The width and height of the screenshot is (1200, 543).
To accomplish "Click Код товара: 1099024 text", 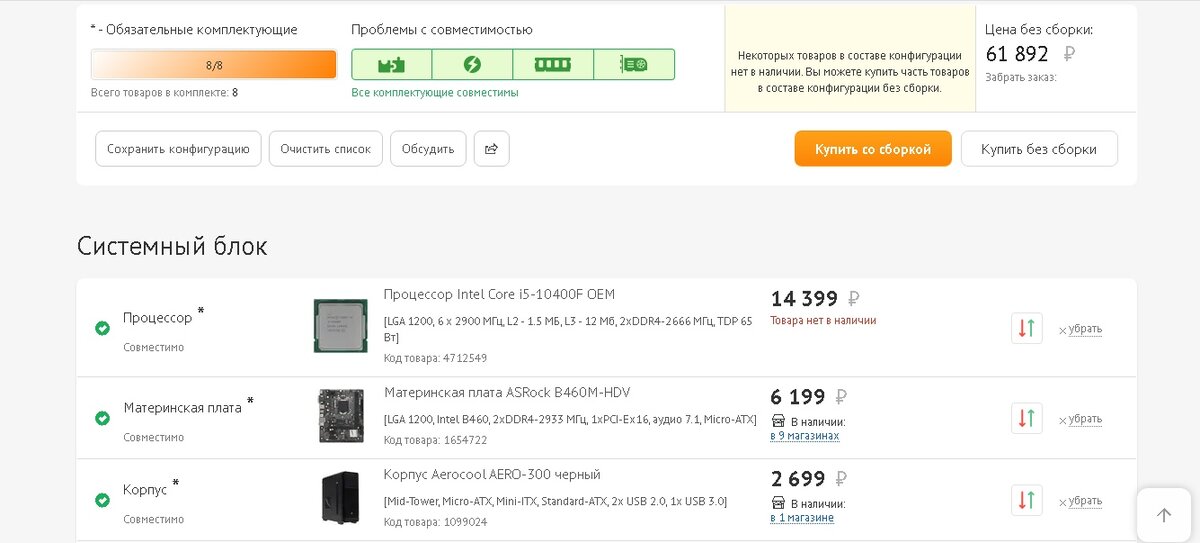I will pos(436,522).
